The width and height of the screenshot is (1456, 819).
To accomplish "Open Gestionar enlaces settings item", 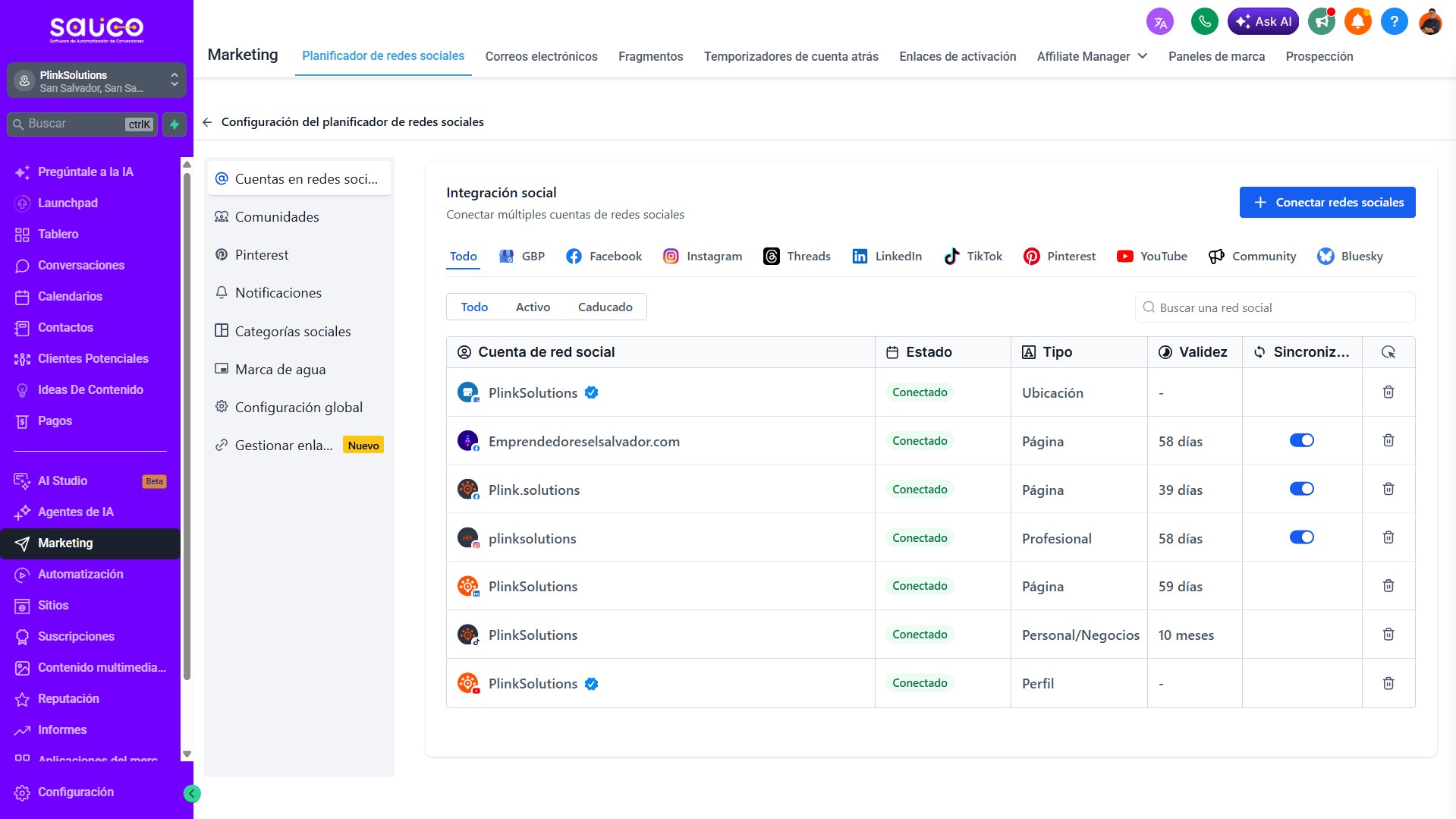I will [299, 446].
